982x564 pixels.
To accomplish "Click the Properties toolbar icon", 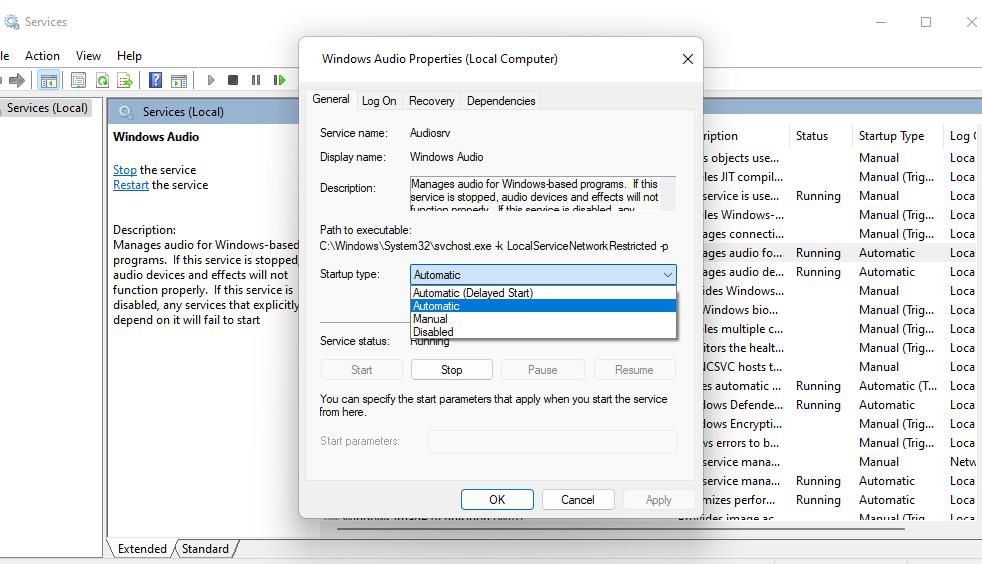I will coord(78,80).
